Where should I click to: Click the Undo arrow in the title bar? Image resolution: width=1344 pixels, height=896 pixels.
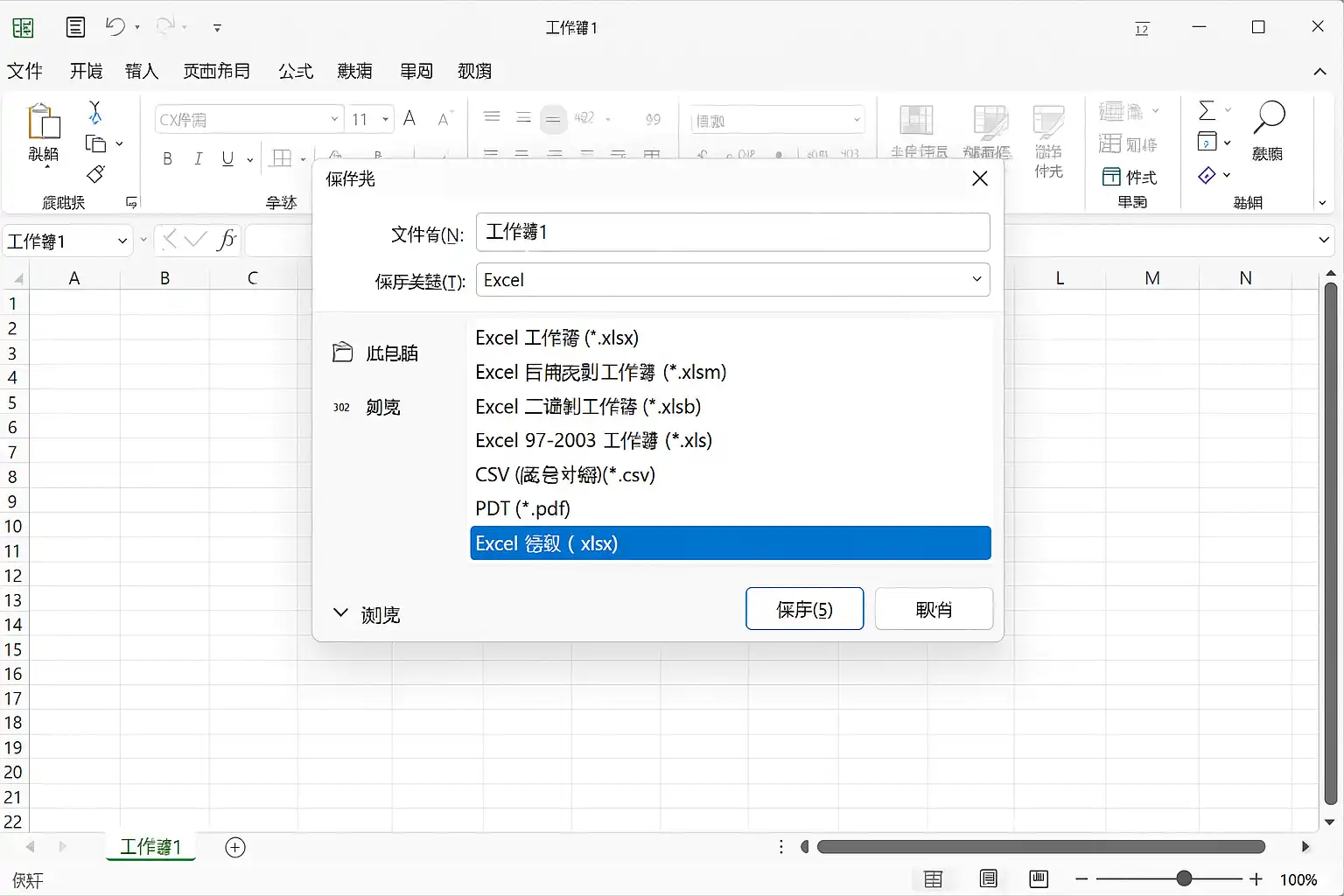point(115,27)
